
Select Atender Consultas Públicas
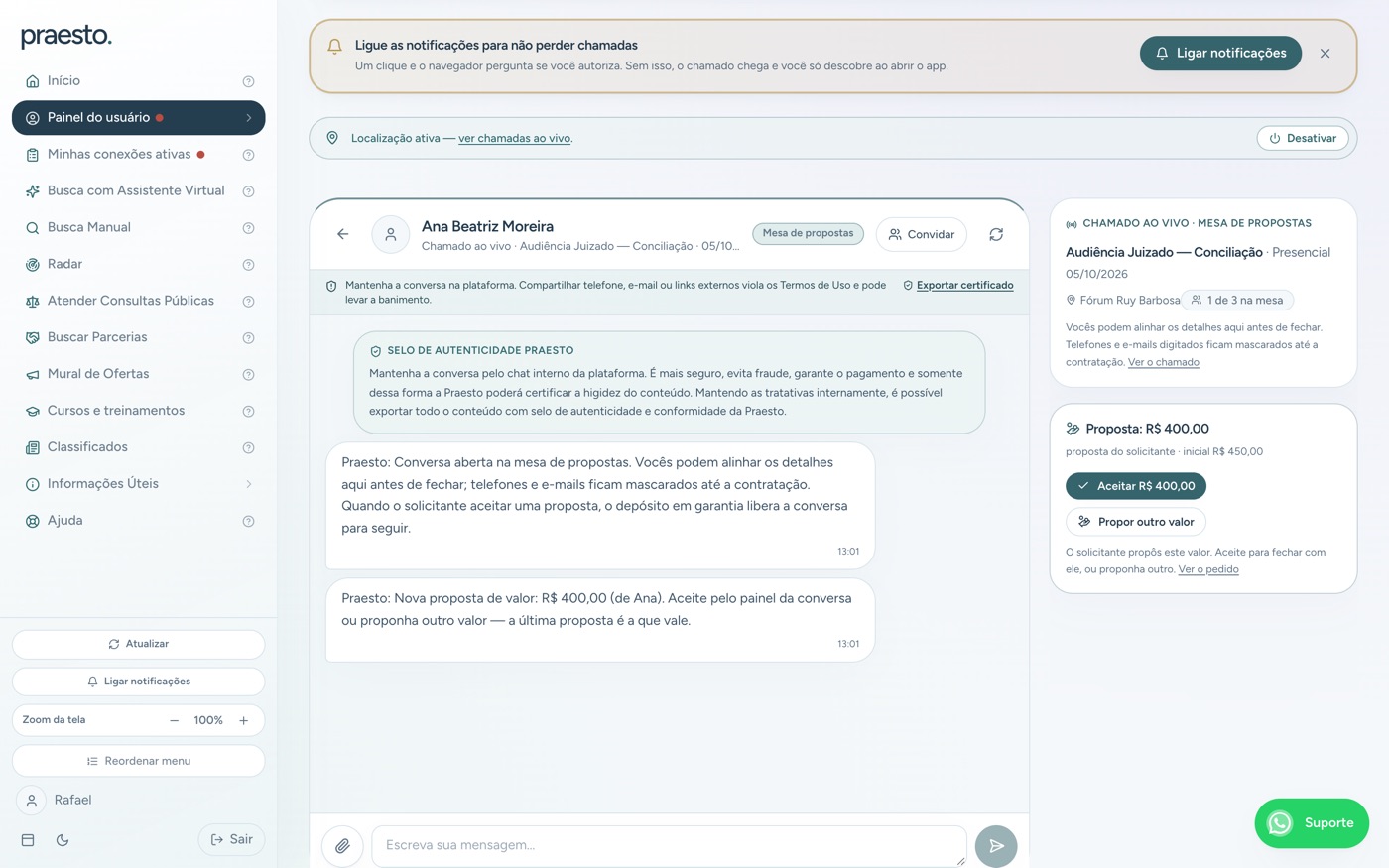point(138,301)
